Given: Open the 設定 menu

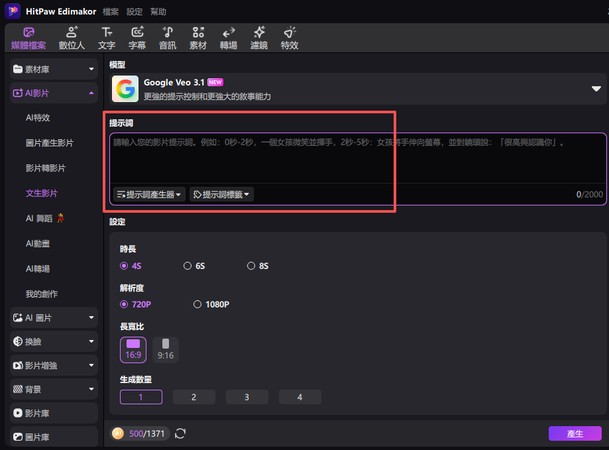Looking at the screenshot, I should point(134,12).
